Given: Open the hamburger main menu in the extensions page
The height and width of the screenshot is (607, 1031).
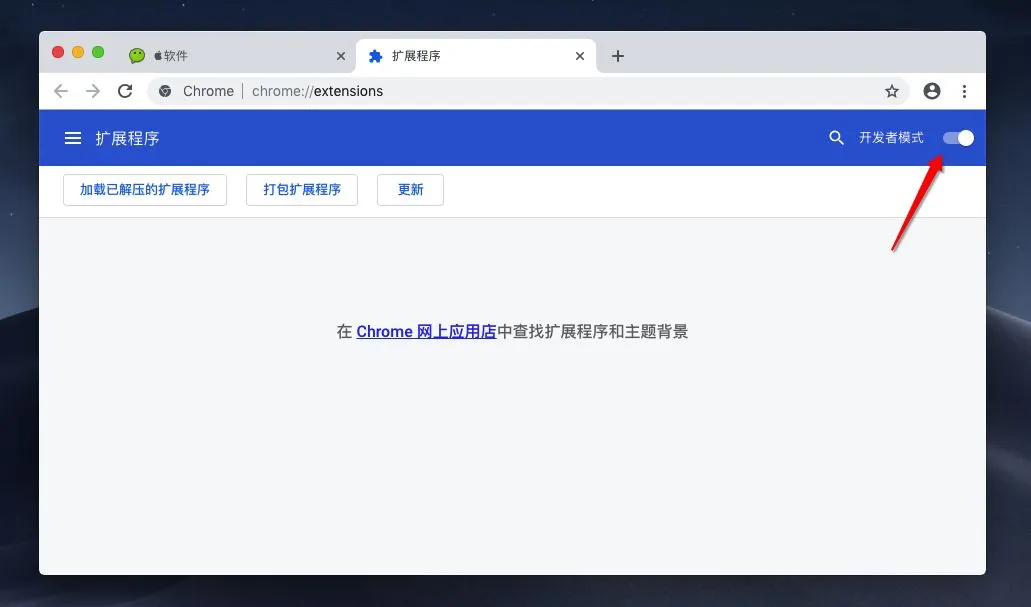Looking at the screenshot, I should [x=73, y=138].
